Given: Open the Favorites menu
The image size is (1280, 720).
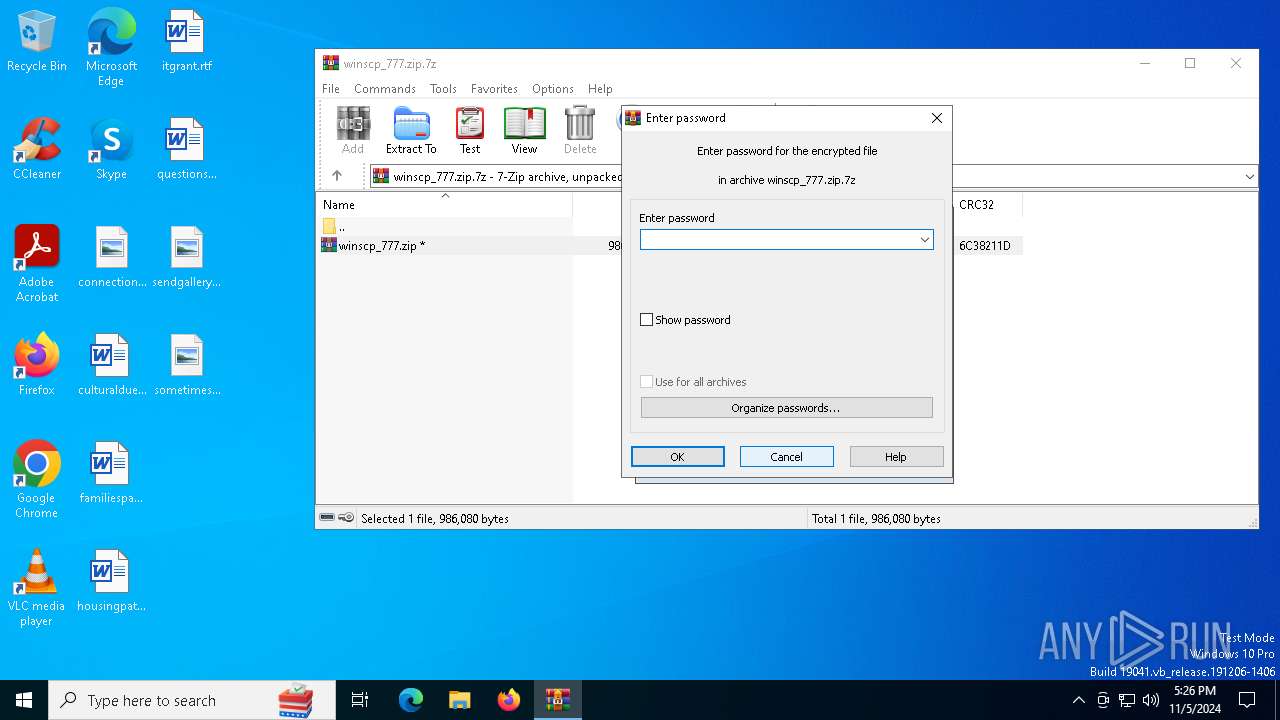Looking at the screenshot, I should tap(494, 89).
